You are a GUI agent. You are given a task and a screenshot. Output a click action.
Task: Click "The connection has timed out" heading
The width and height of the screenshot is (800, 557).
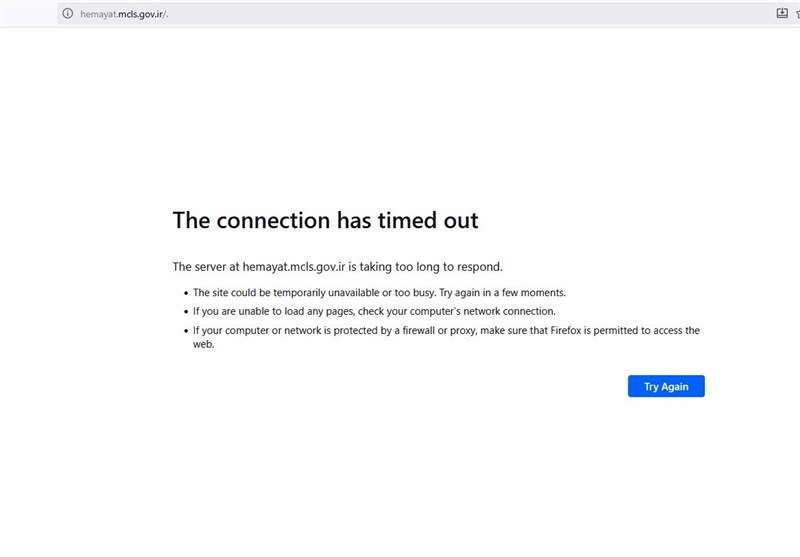pos(325,220)
